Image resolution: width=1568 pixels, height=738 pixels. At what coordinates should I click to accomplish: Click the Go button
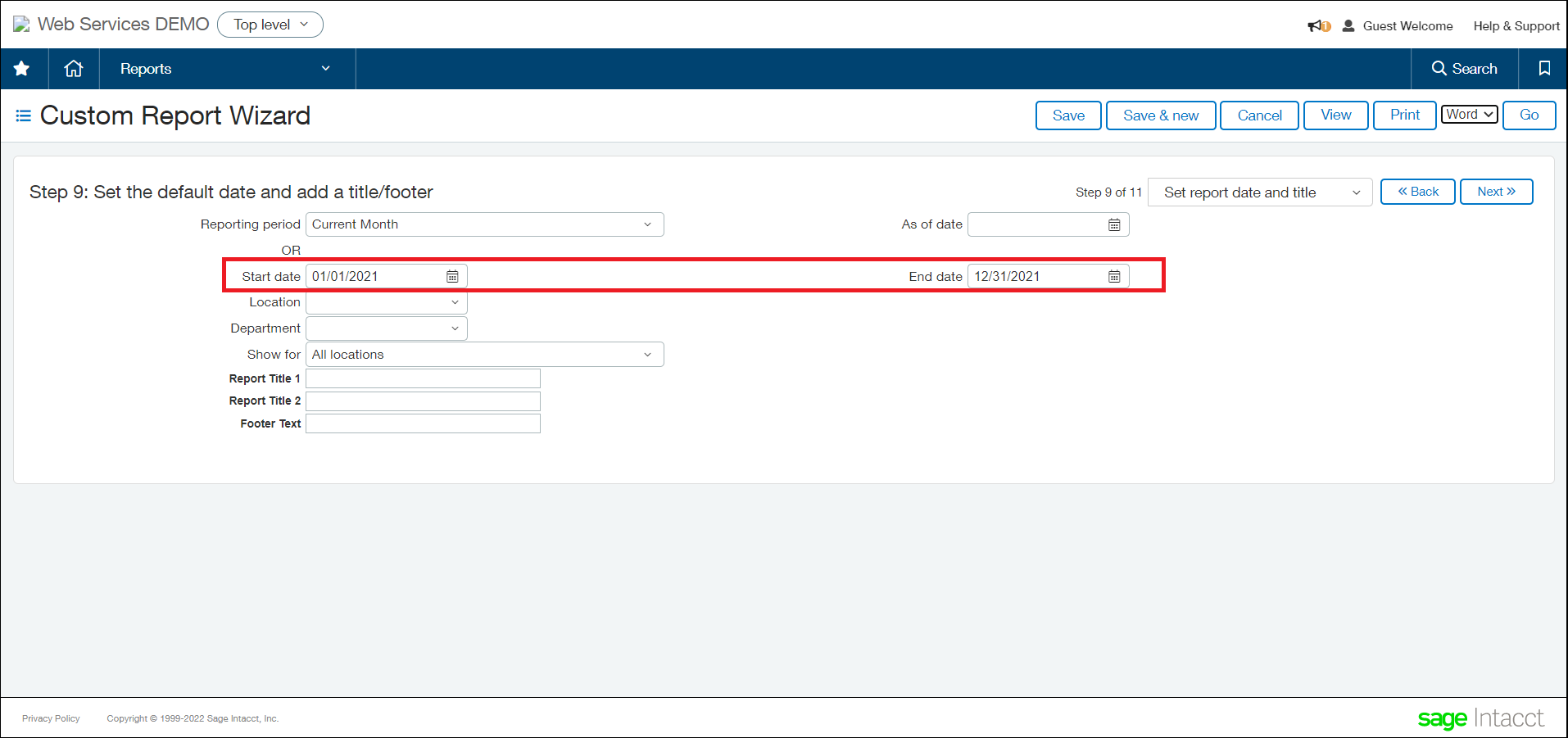1529,115
